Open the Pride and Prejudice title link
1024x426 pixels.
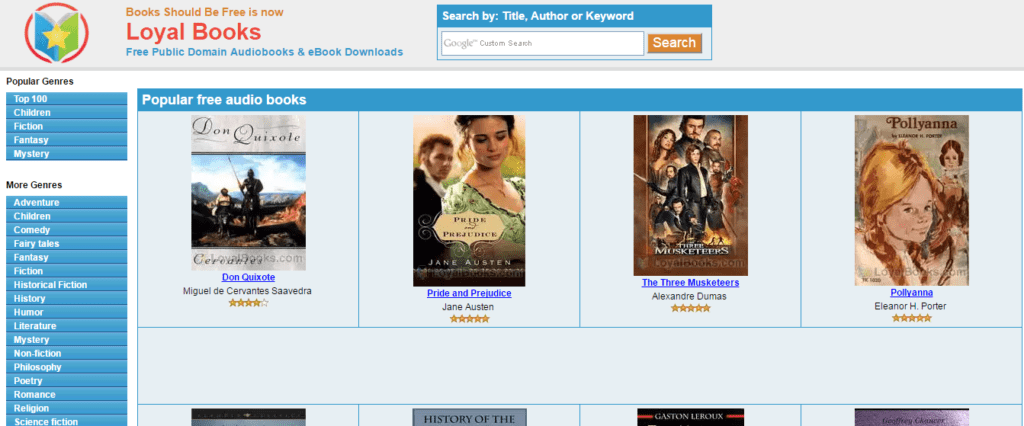(469, 293)
